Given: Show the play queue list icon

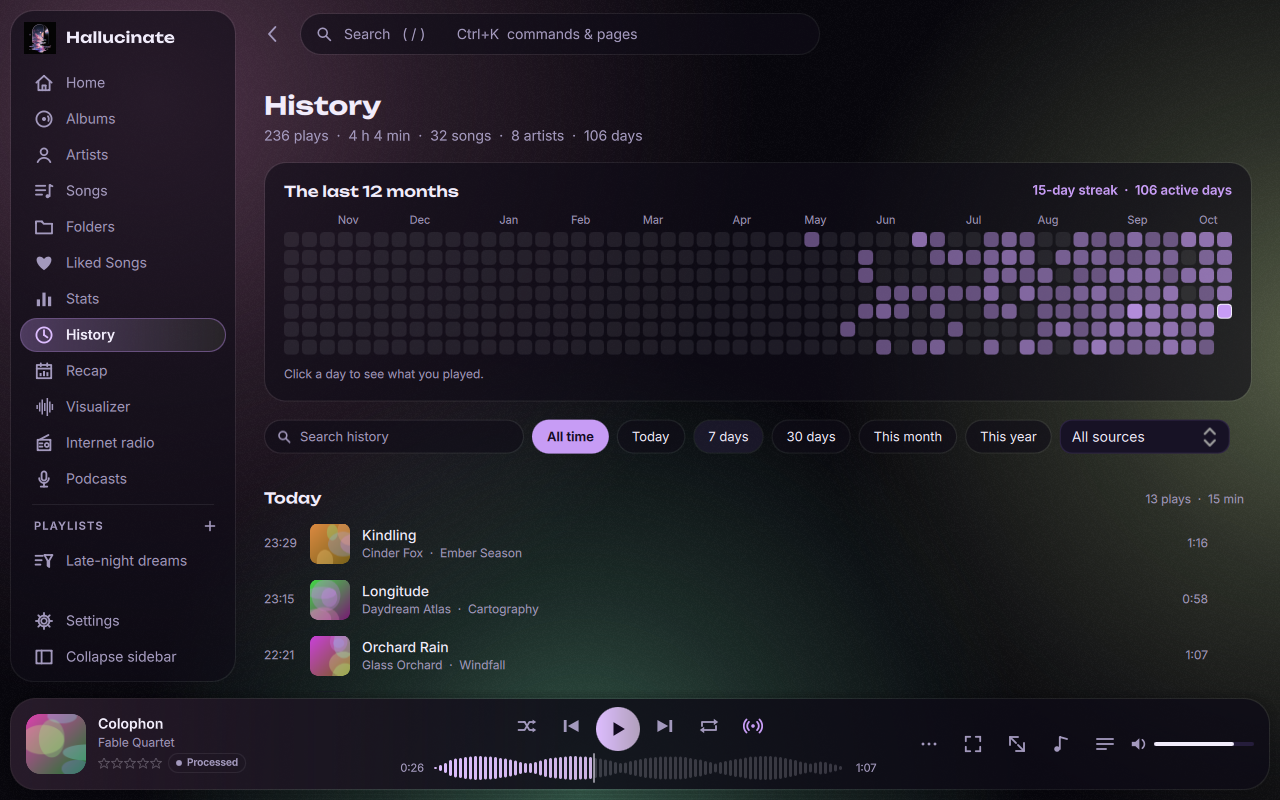Looking at the screenshot, I should click(1105, 744).
